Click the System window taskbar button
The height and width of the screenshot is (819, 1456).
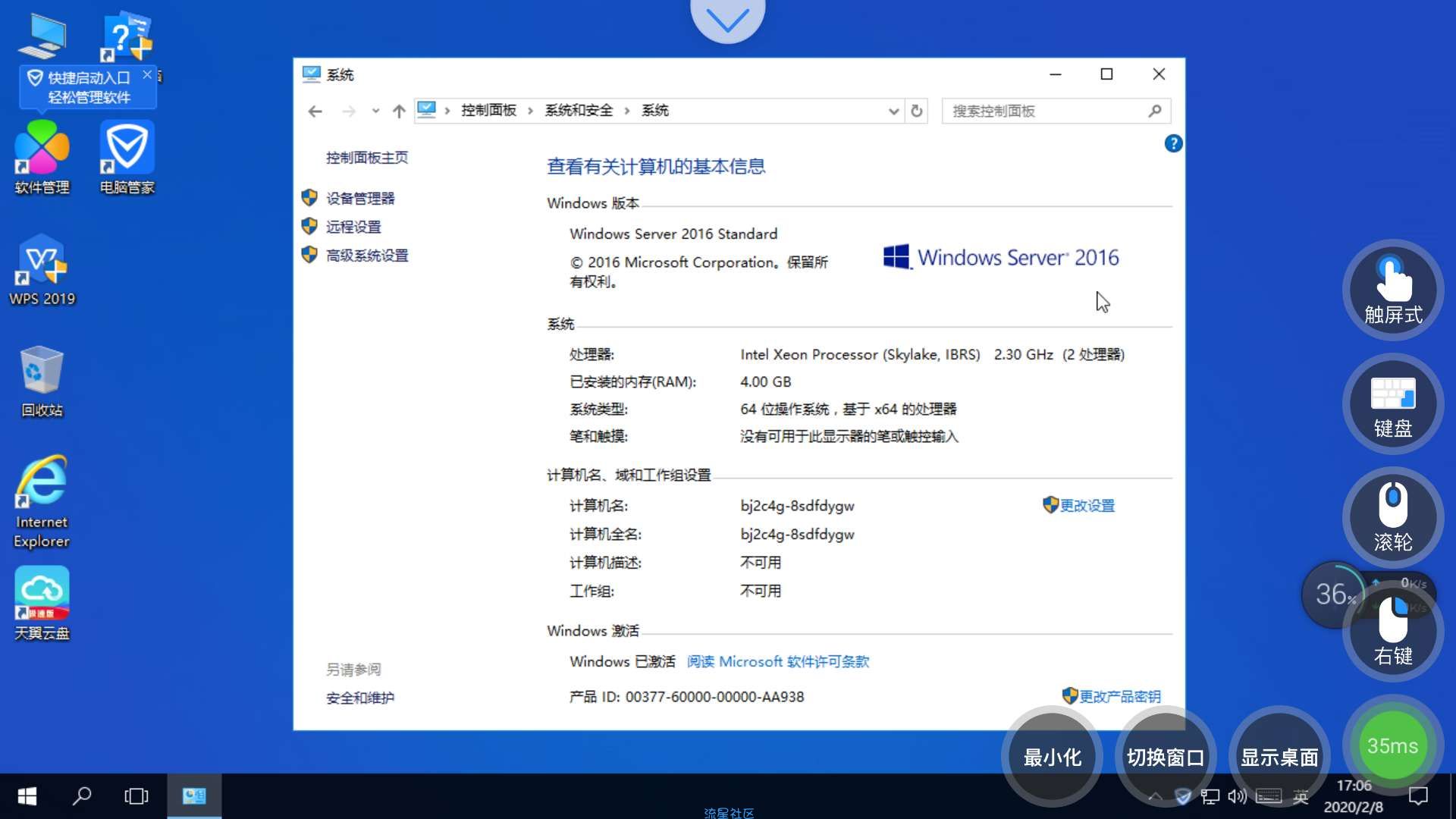click(194, 796)
